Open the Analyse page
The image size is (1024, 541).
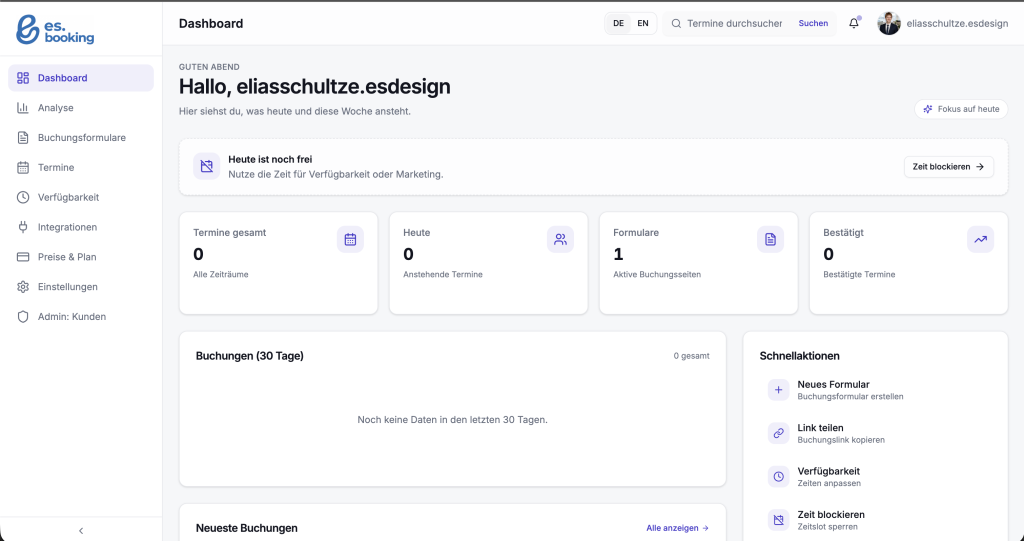pyautogui.click(x=81, y=108)
